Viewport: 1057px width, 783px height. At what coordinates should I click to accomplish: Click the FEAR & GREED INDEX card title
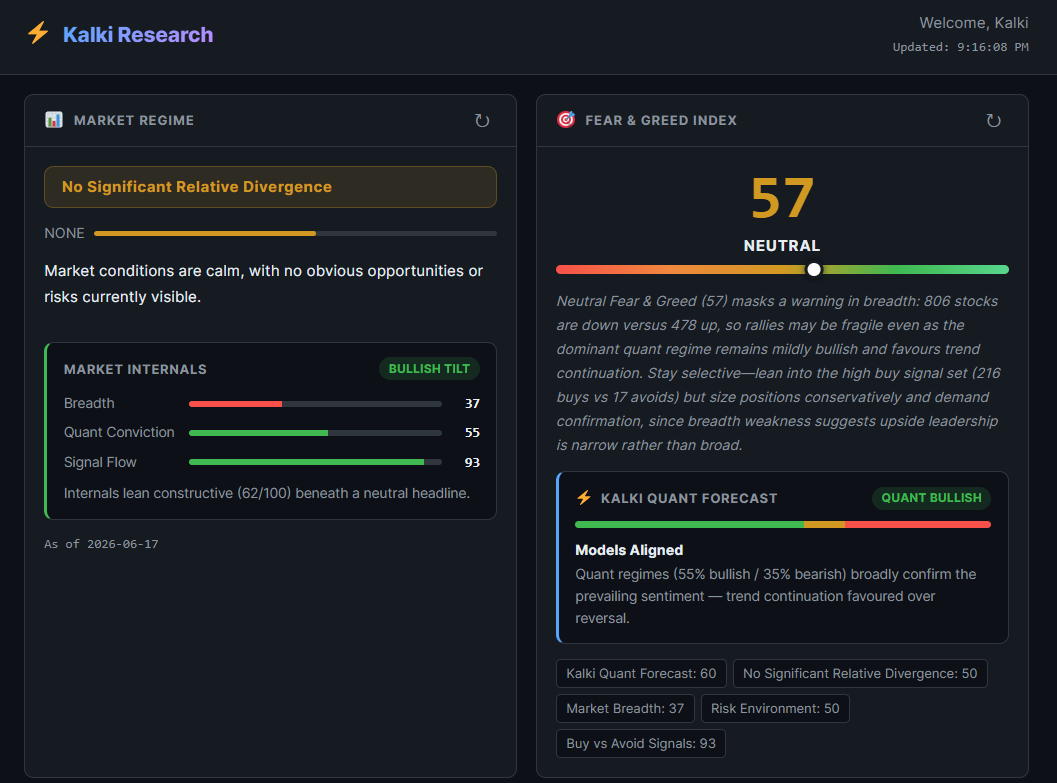661,120
